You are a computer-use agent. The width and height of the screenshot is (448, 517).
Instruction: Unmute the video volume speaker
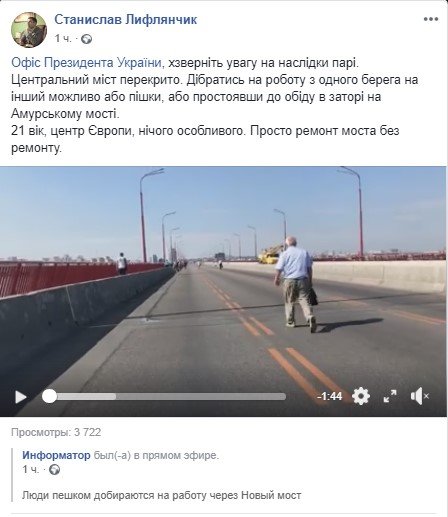click(419, 396)
